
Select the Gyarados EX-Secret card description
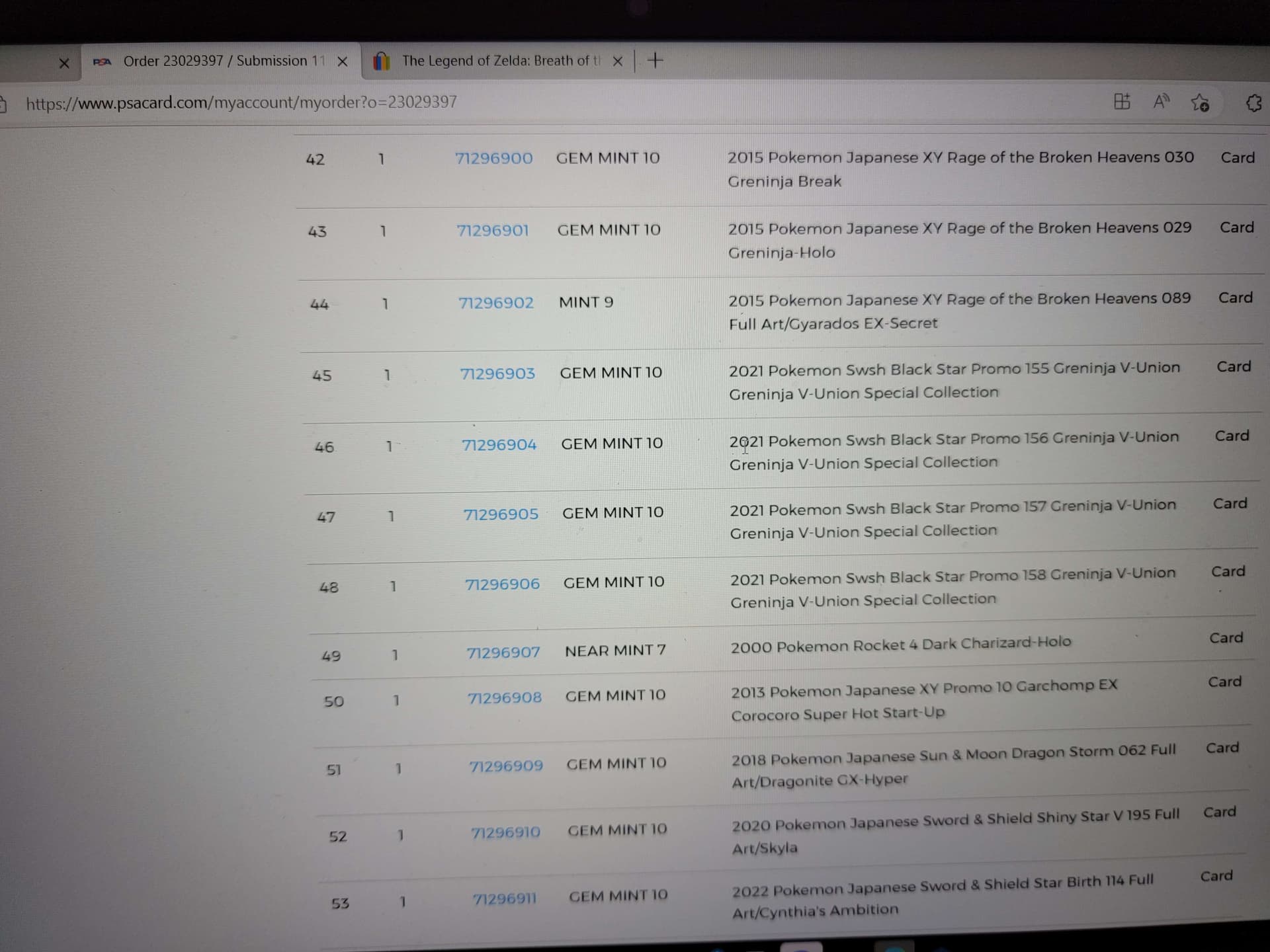click(960, 311)
